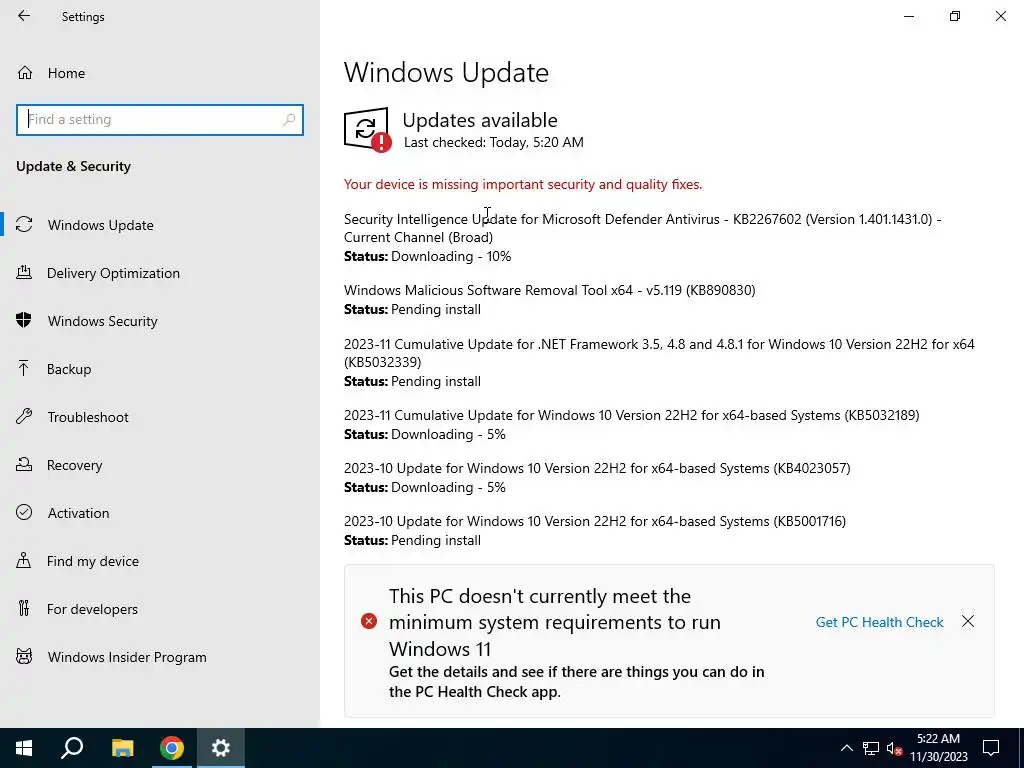Open File Explorer from the taskbar
This screenshot has height=768, width=1024.
tap(122, 748)
